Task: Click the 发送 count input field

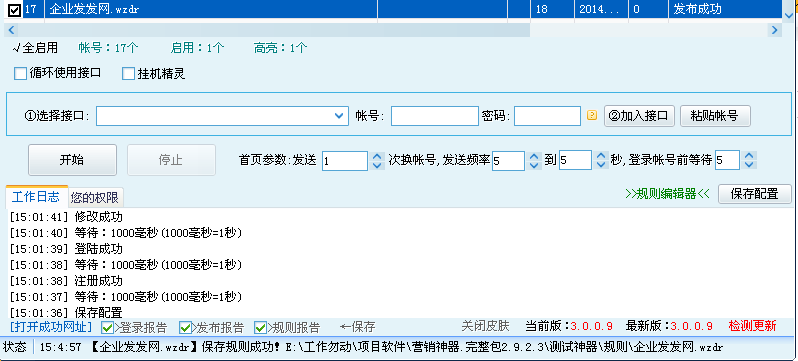Action: click(x=345, y=161)
